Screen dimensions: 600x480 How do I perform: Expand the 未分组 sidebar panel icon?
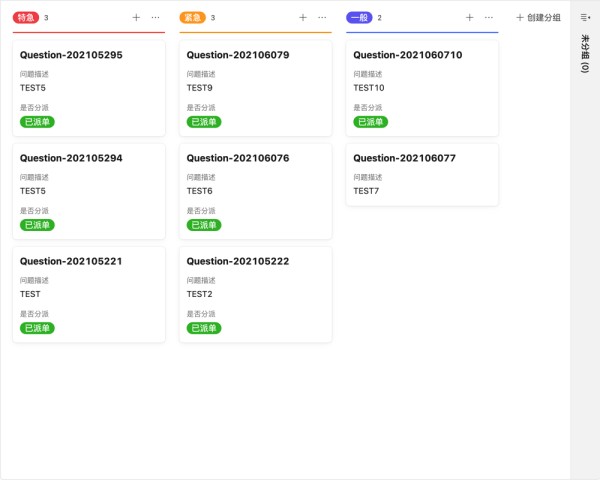[x=585, y=17]
